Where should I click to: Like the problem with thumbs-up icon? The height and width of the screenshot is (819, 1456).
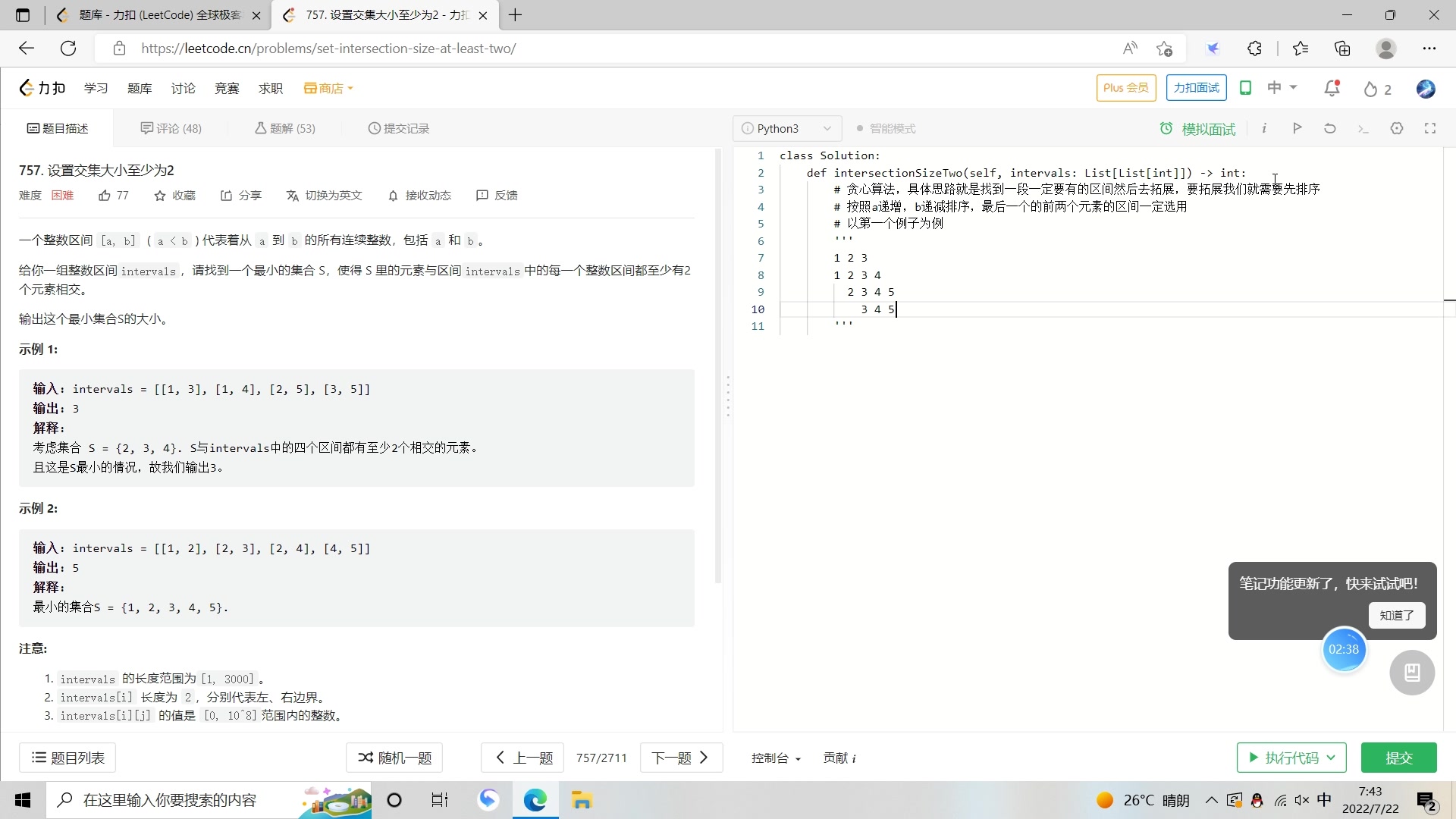pos(105,196)
